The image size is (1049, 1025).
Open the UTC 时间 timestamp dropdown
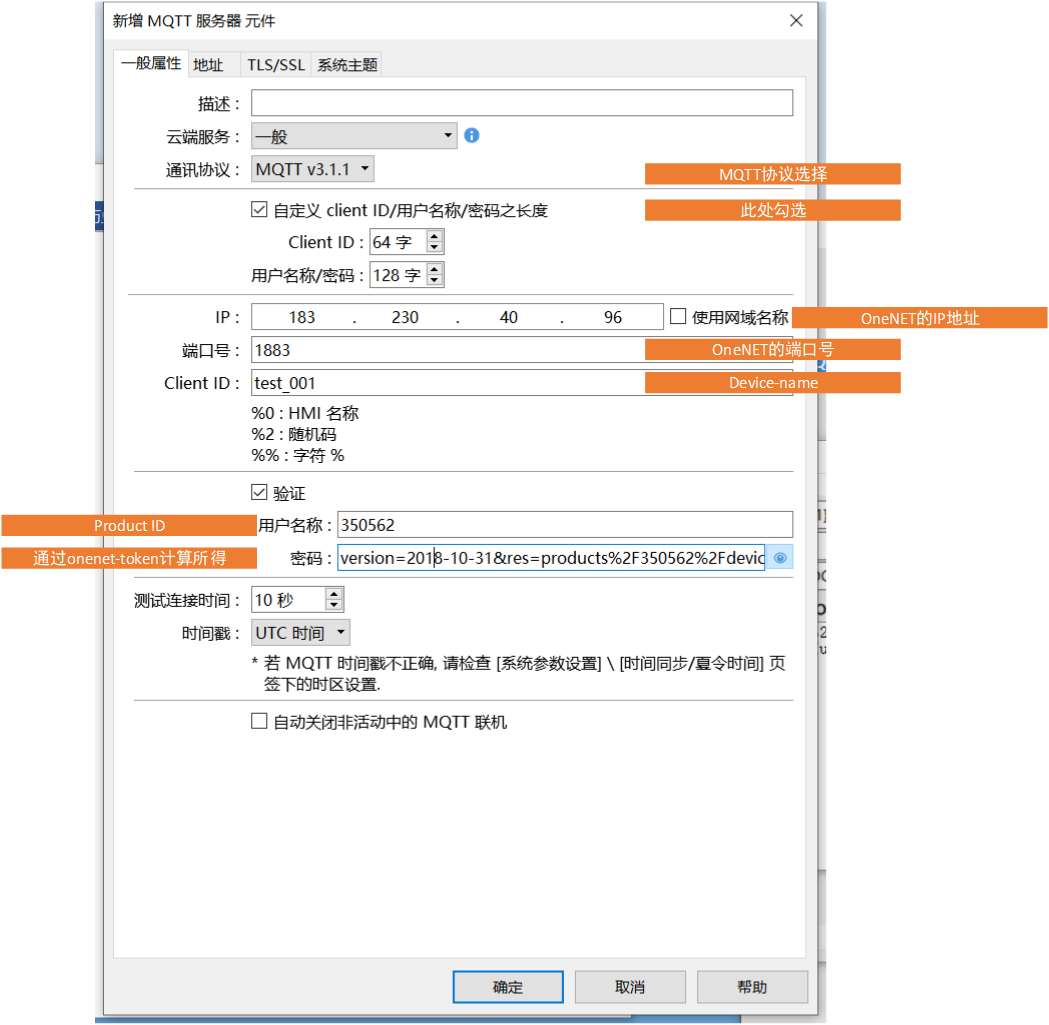300,633
